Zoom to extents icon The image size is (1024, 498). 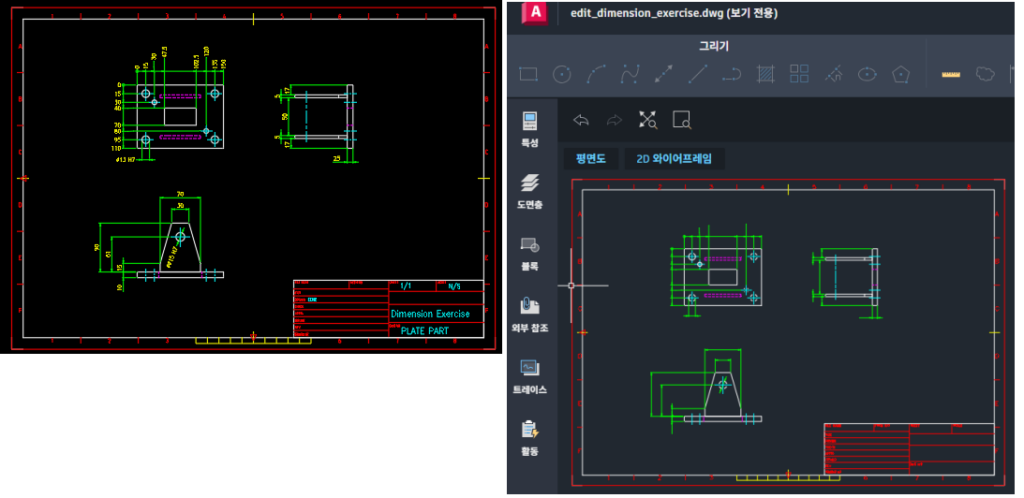(x=648, y=121)
